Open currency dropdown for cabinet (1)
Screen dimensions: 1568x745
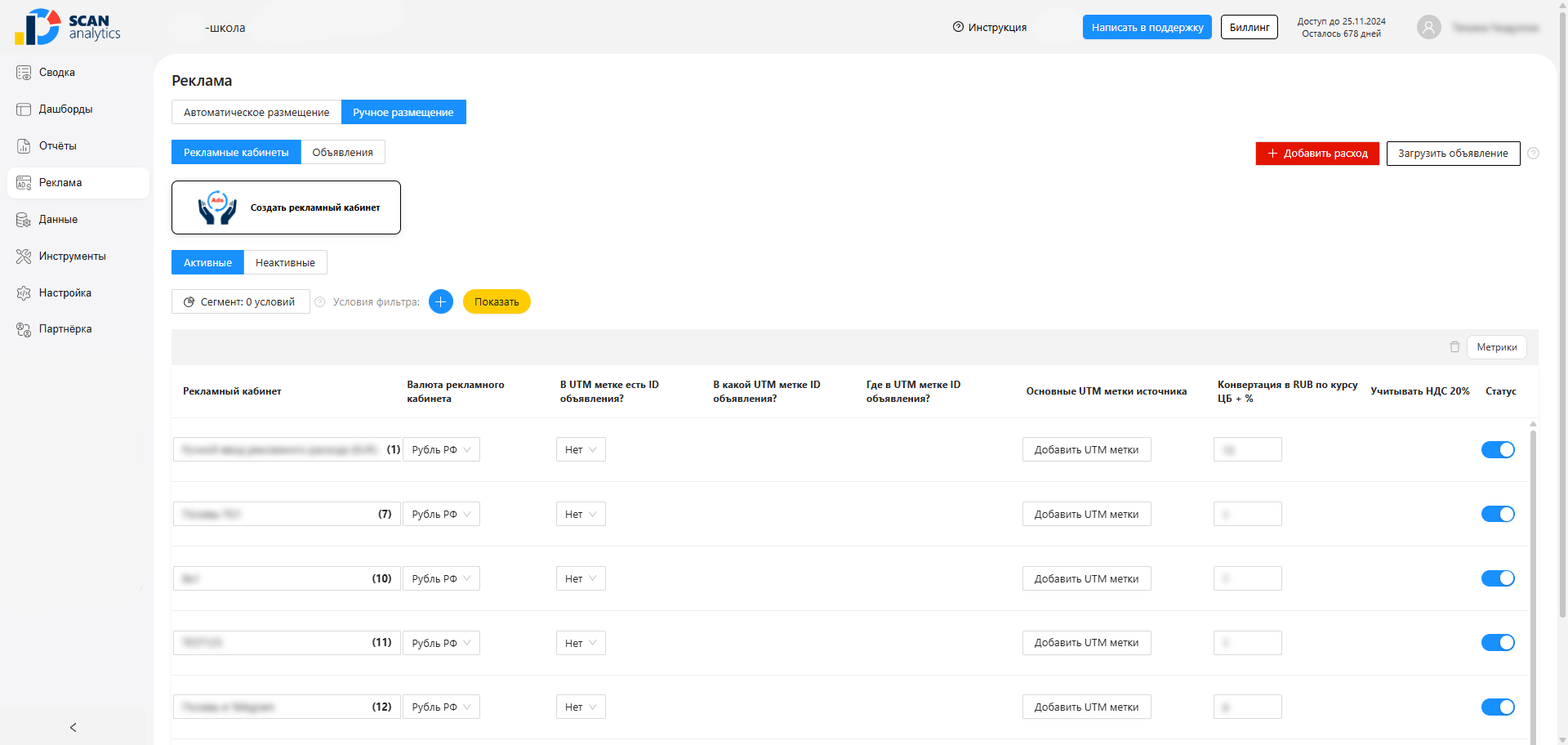click(x=441, y=450)
